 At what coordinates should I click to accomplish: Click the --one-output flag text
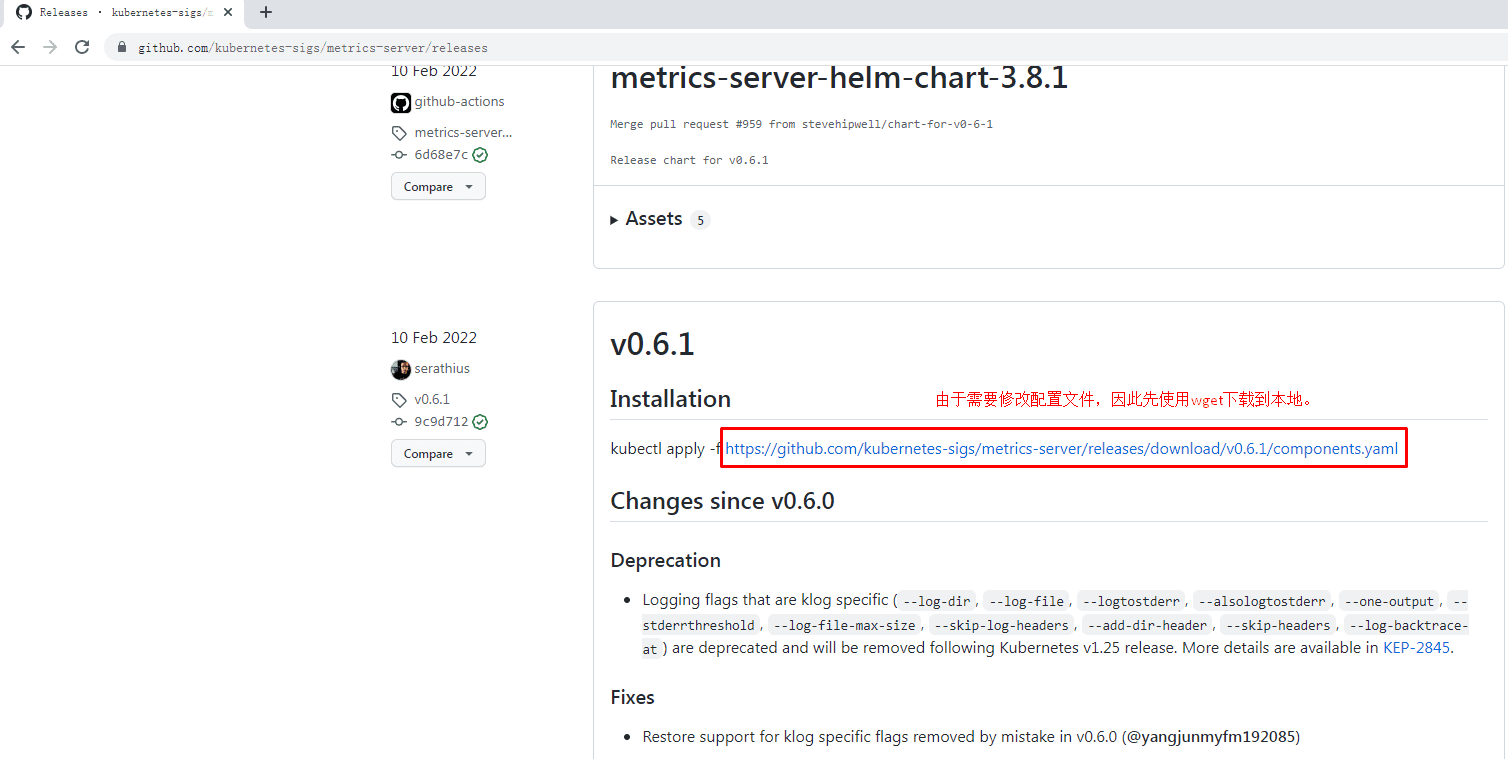(x=1390, y=601)
